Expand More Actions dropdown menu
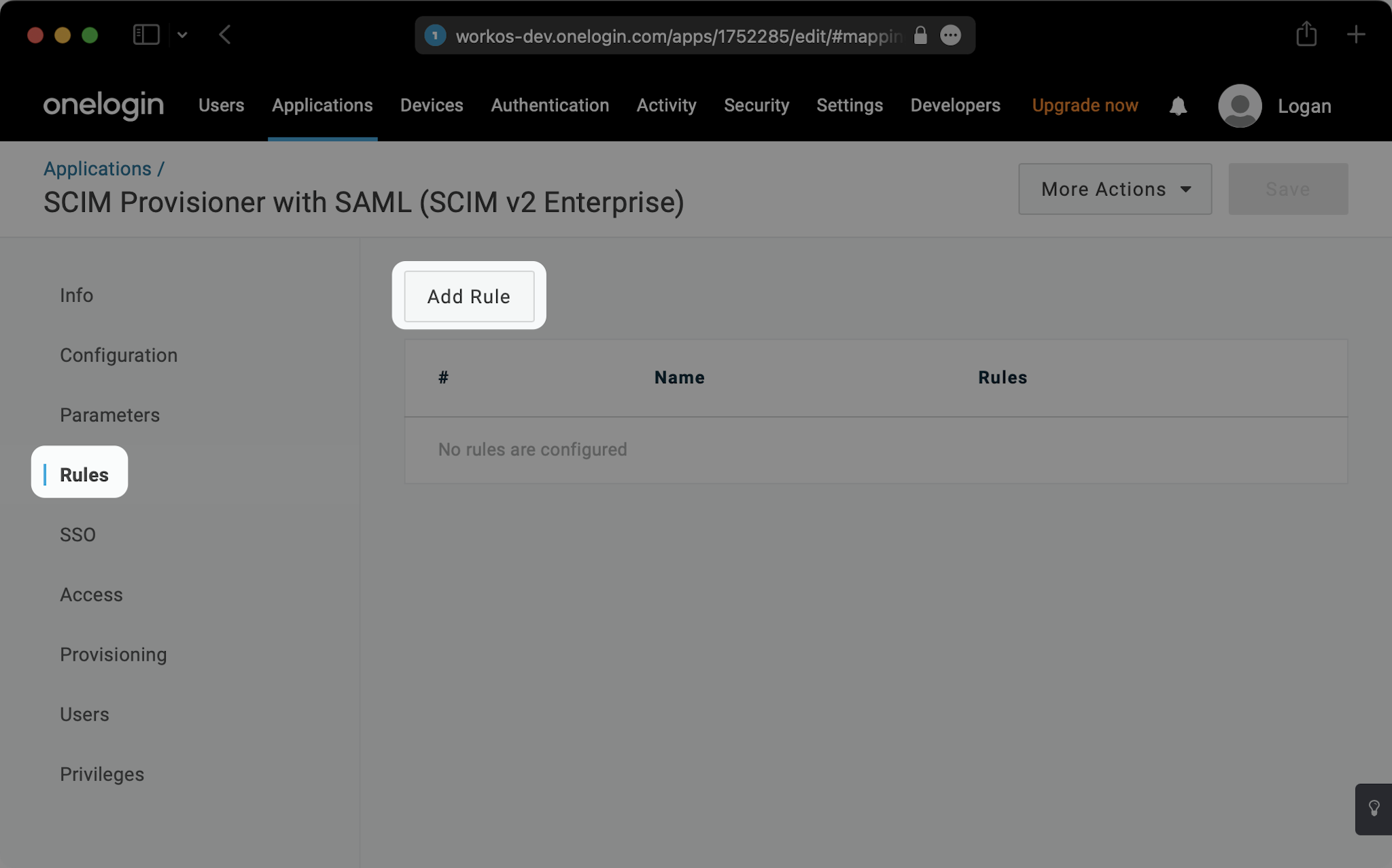Image resolution: width=1392 pixels, height=868 pixels. coord(1115,189)
